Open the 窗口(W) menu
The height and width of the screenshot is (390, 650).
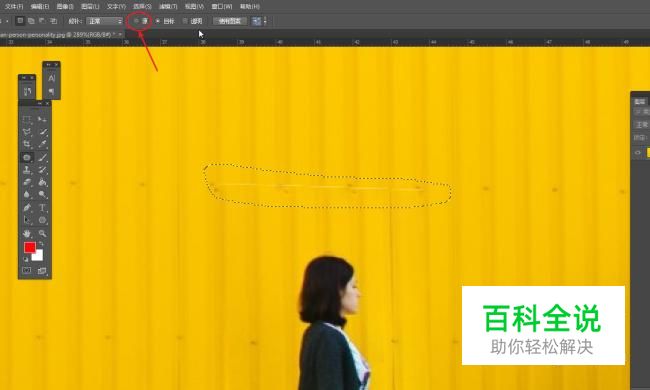221,6
